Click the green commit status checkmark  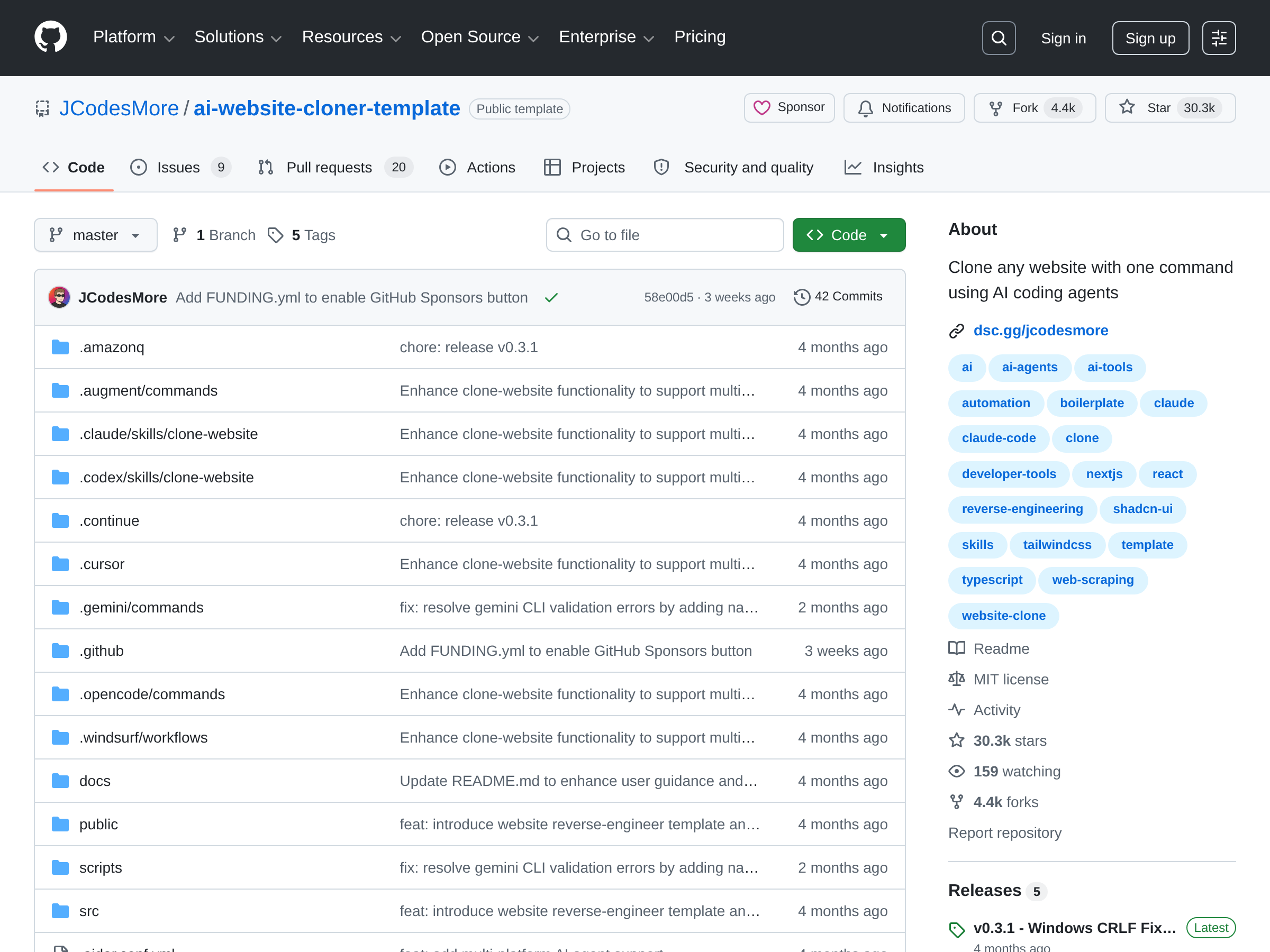551,297
